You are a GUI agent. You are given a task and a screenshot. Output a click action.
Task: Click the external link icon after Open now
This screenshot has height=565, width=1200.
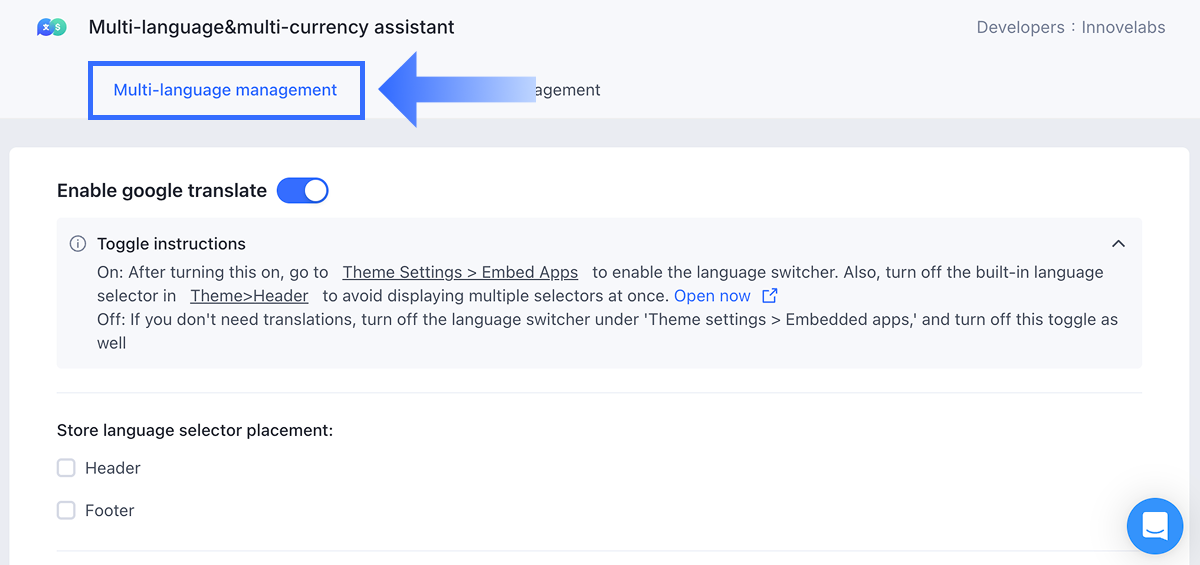point(769,296)
